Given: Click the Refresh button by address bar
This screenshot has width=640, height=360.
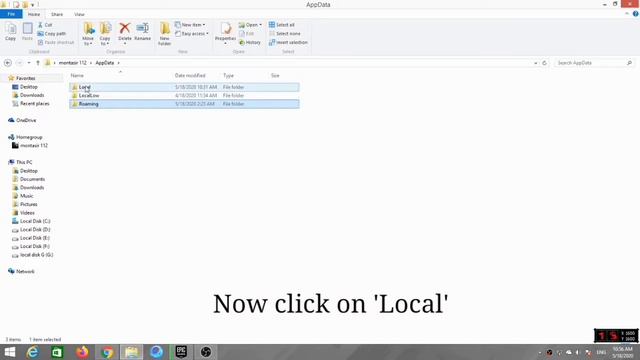Looking at the screenshot, I should 544,63.
